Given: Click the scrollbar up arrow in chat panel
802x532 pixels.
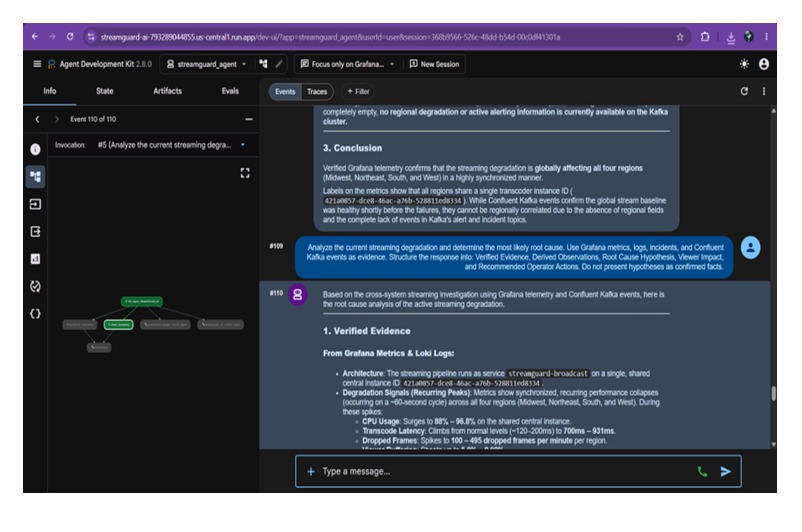Looking at the screenshot, I should point(773,110).
